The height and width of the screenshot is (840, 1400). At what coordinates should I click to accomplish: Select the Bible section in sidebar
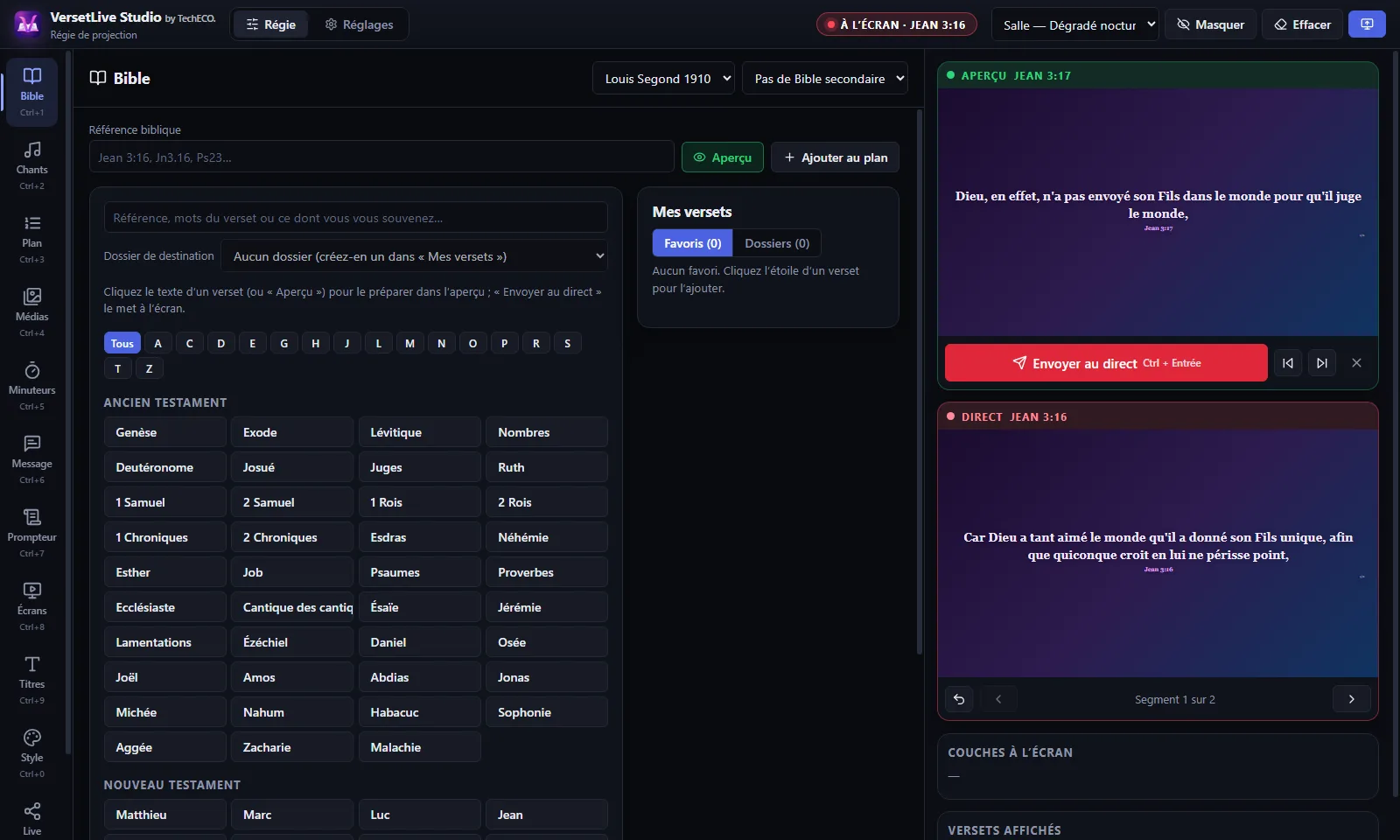pyautogui.click(x=31, y=92)
